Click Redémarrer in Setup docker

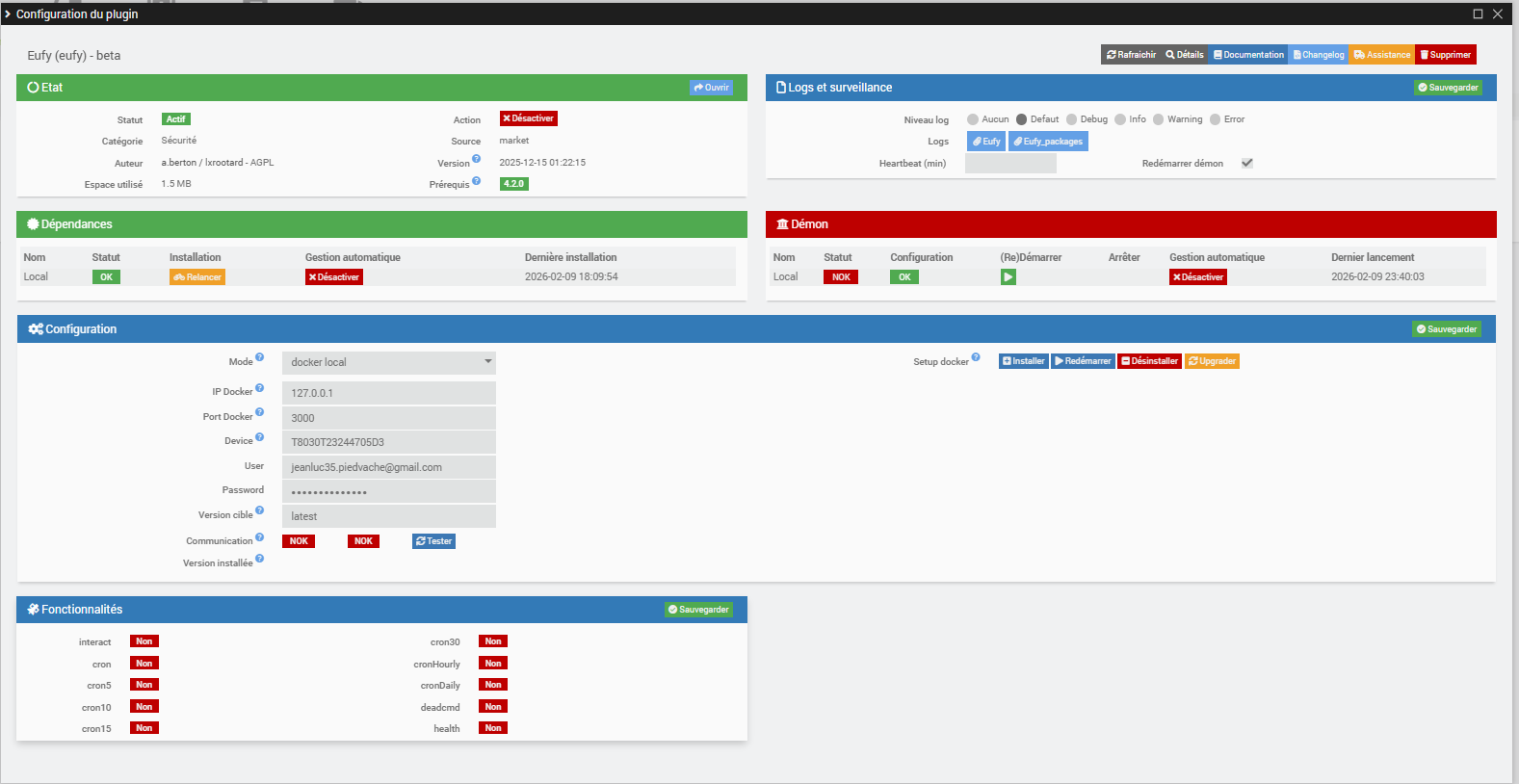tap(1084, 361)
